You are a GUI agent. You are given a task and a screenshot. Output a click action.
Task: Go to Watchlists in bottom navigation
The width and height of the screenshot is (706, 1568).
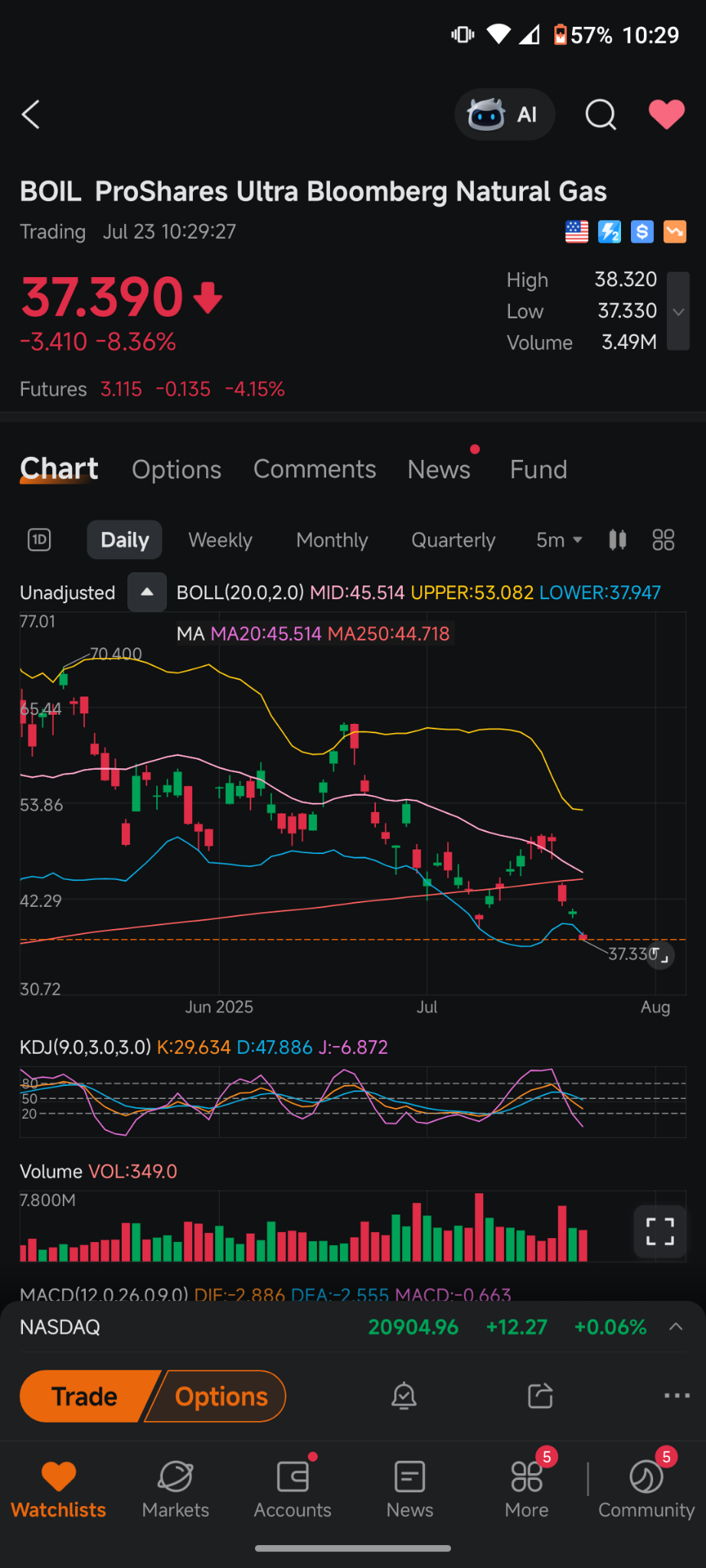[x=59, y=1489]
